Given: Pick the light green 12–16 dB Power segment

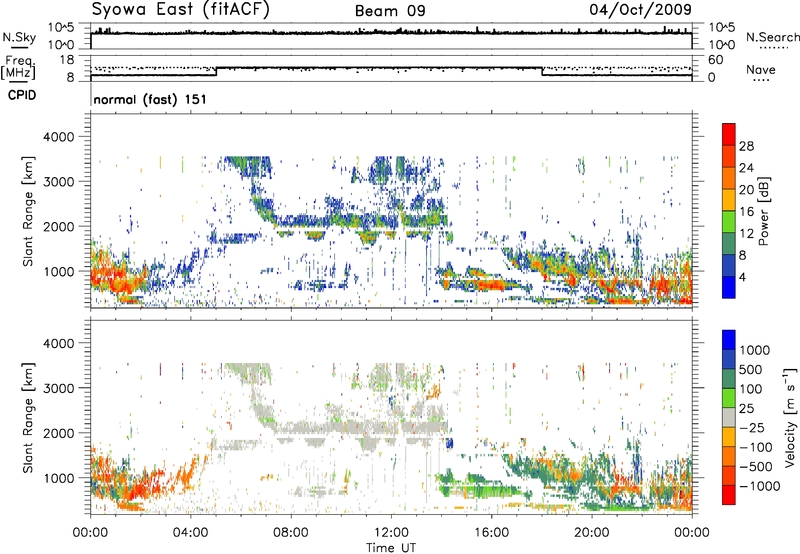Looking at the screenshot, I should (x=729, y=221).
